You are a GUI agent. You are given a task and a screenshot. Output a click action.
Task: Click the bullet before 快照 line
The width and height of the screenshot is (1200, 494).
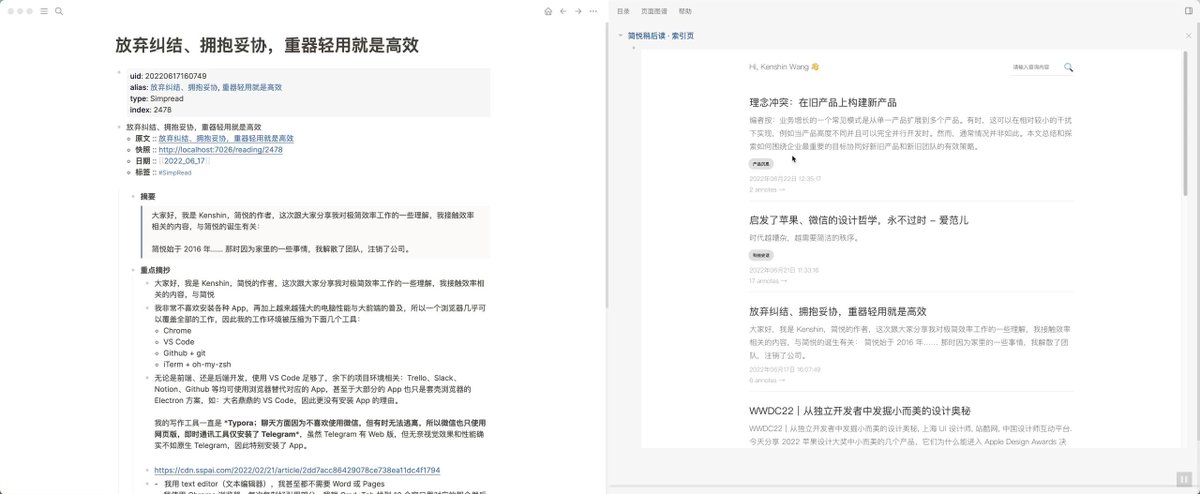[130, 150]
